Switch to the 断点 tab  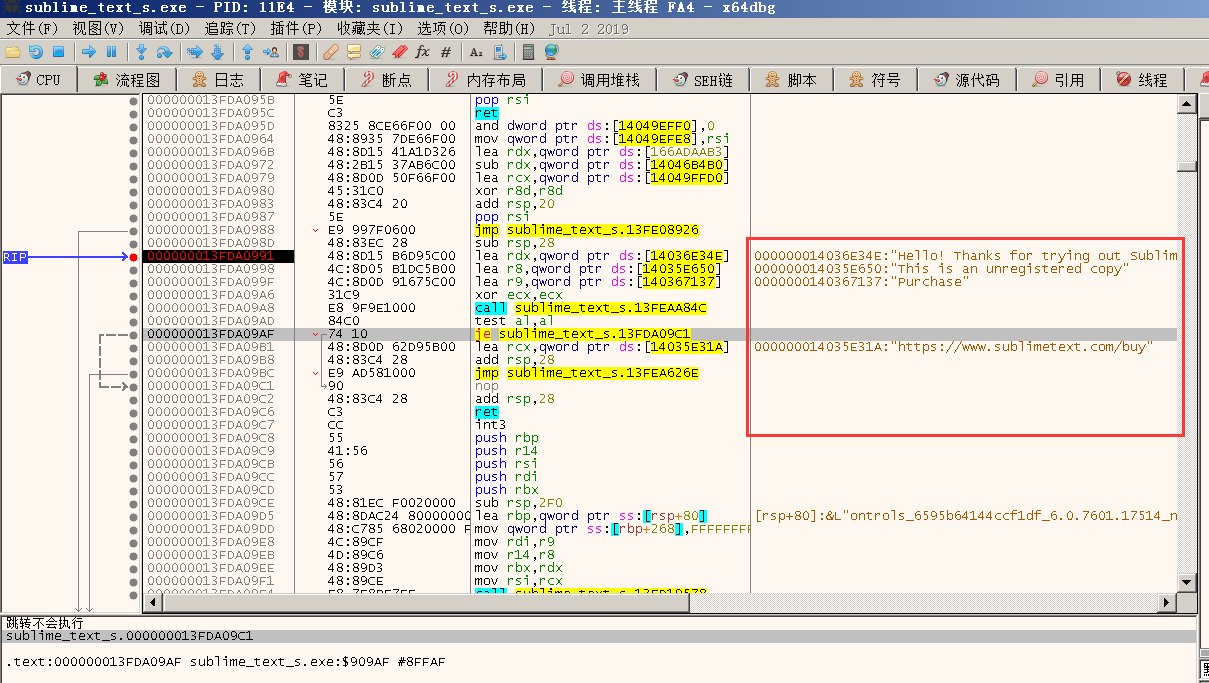386,80
